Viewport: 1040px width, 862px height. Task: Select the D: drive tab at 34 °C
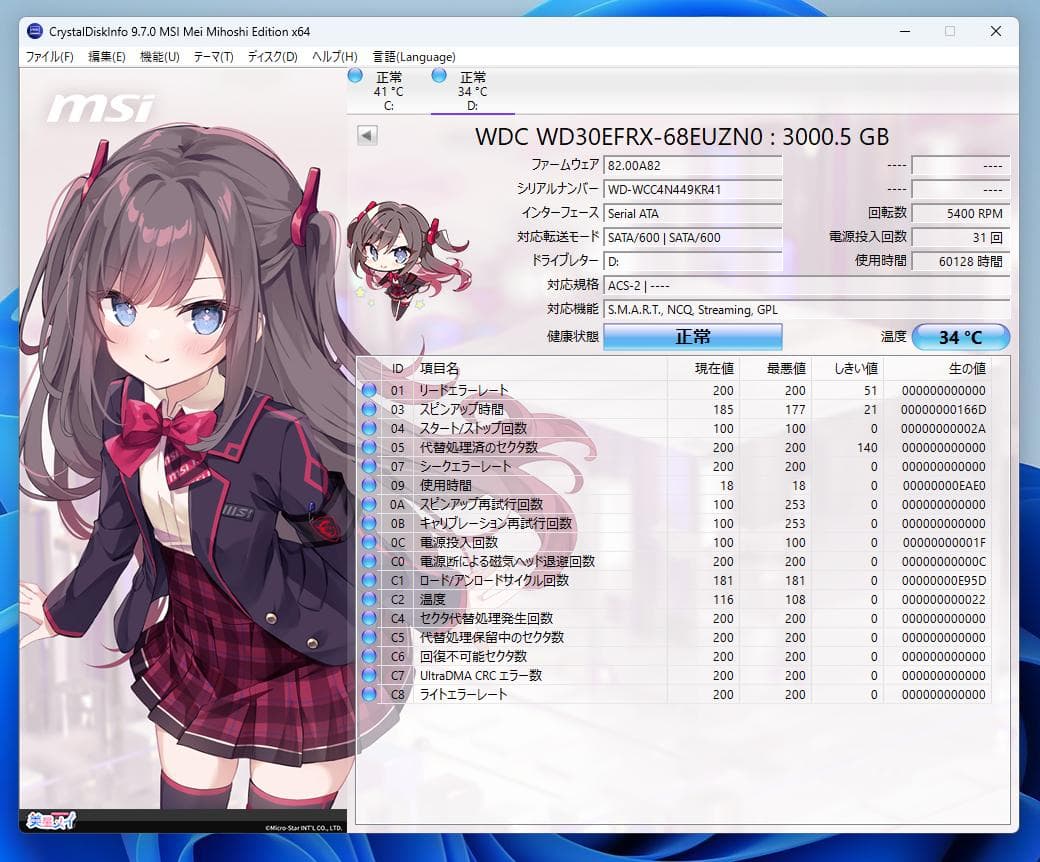point(472,91)
